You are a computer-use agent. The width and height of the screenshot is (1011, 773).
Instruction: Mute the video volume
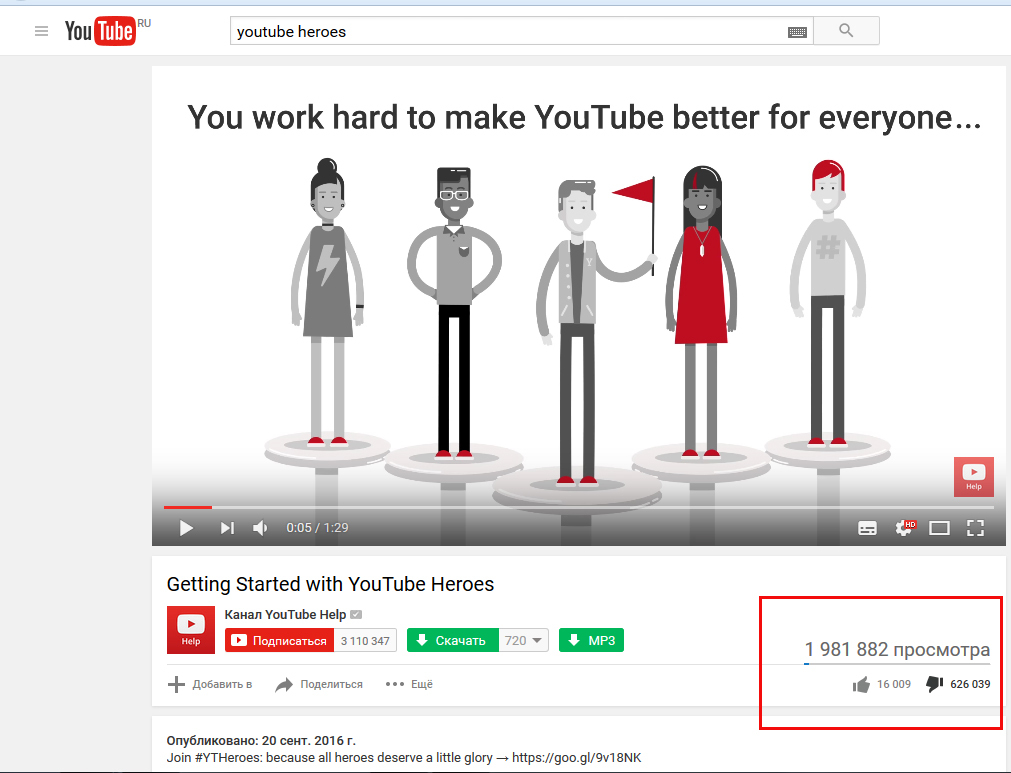(x=260, y=528)
